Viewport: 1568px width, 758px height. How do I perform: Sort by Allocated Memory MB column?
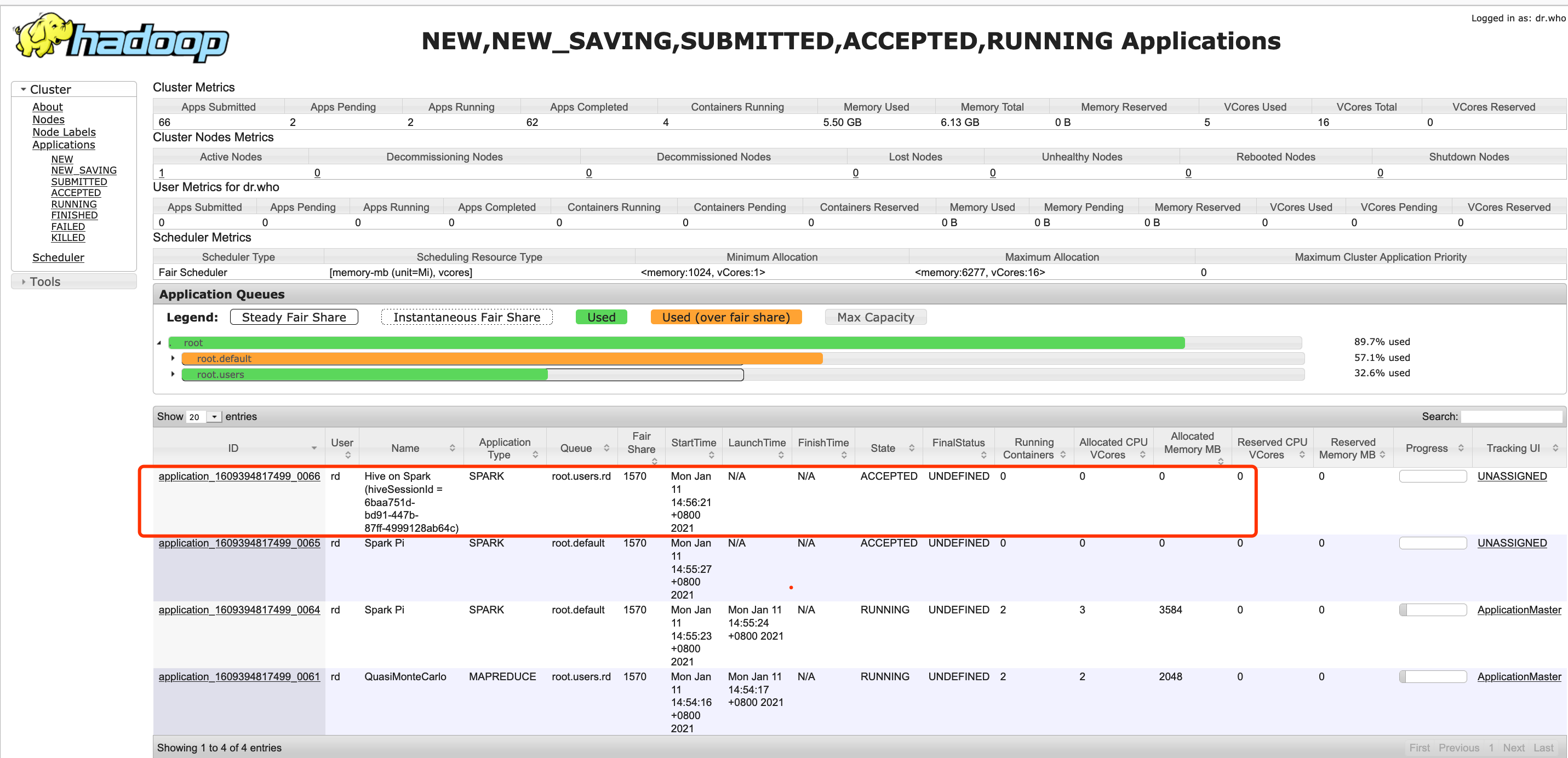pos(1192,448)
